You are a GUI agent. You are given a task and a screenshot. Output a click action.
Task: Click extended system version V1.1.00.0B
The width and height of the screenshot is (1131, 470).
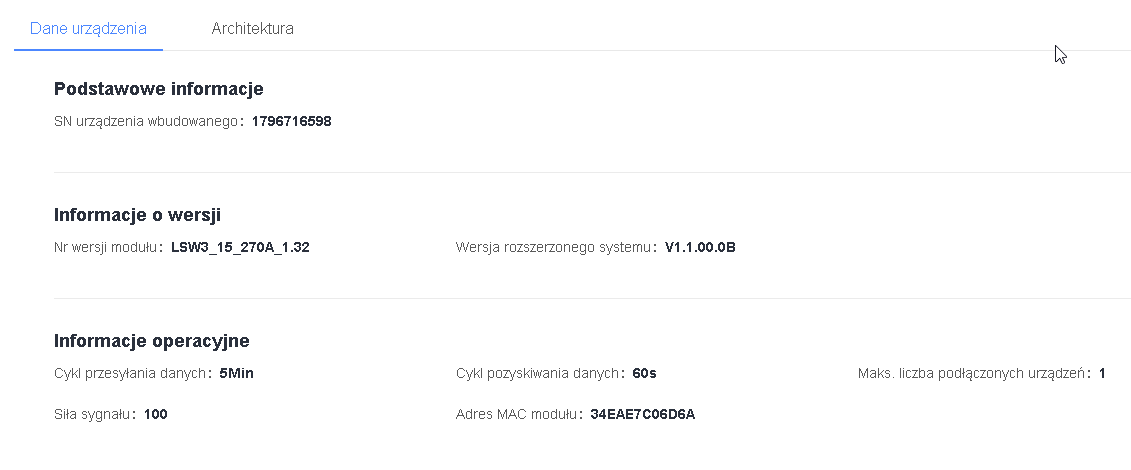[x=700, y=248]
